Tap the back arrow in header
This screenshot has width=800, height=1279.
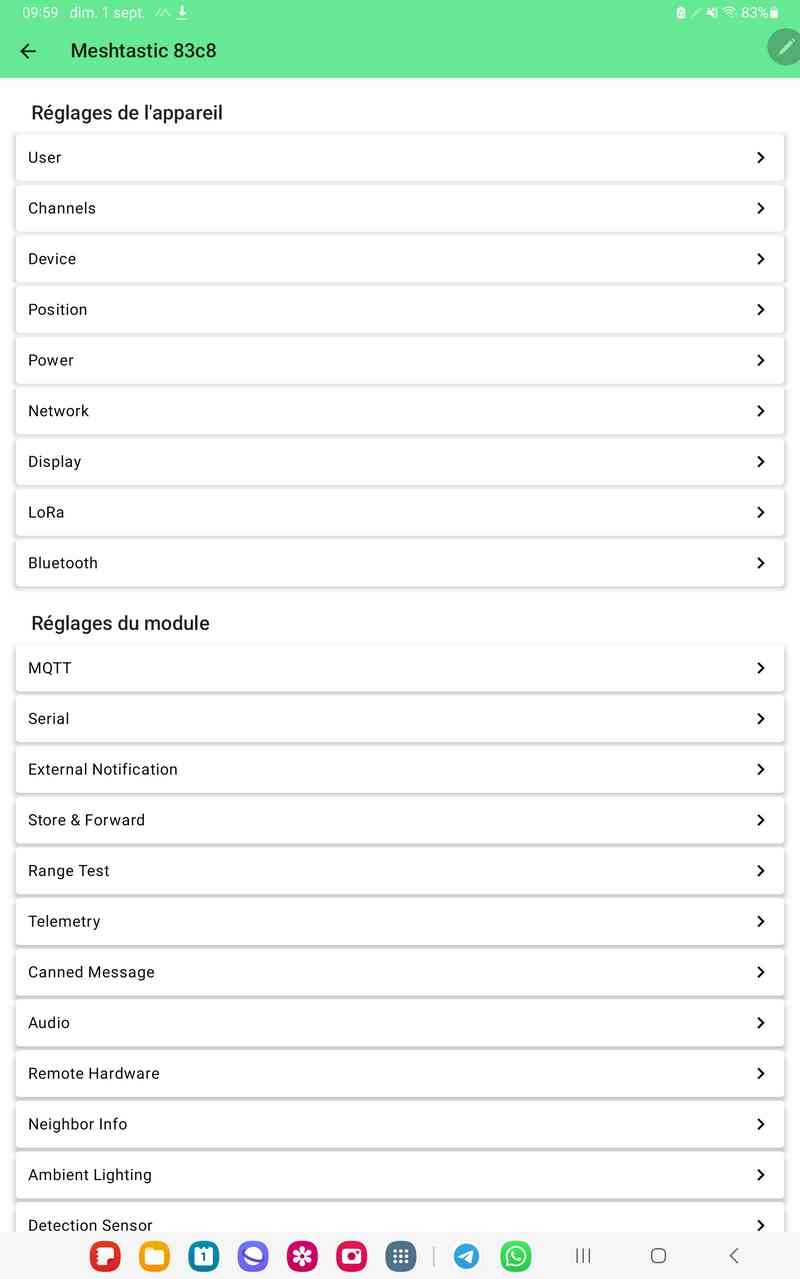point(28,51)
